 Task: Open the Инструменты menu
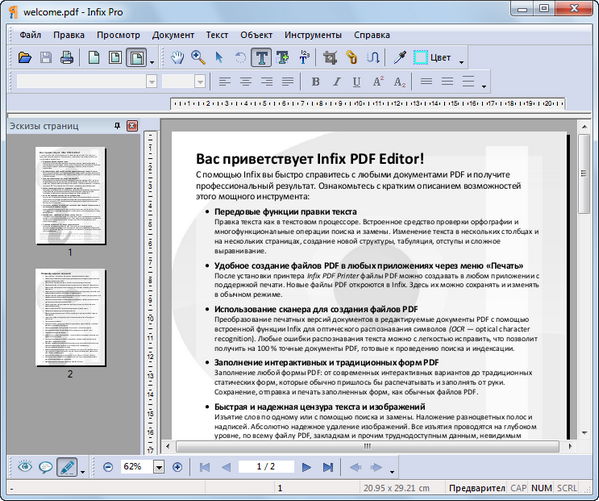(313, 35)
